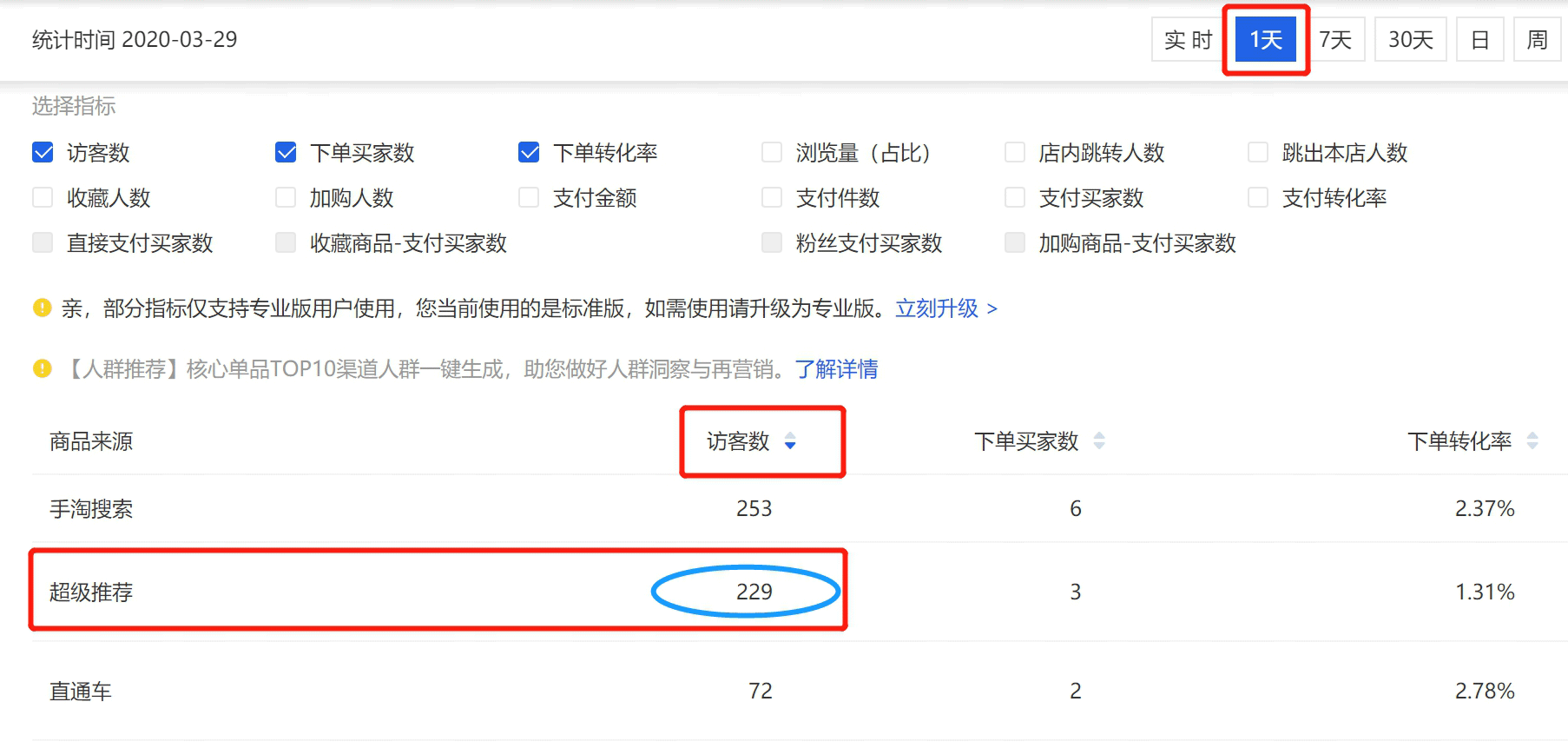Click the 手淘搜索 source row
This screenshot has width=1568, height=748.
click(91, 509)
